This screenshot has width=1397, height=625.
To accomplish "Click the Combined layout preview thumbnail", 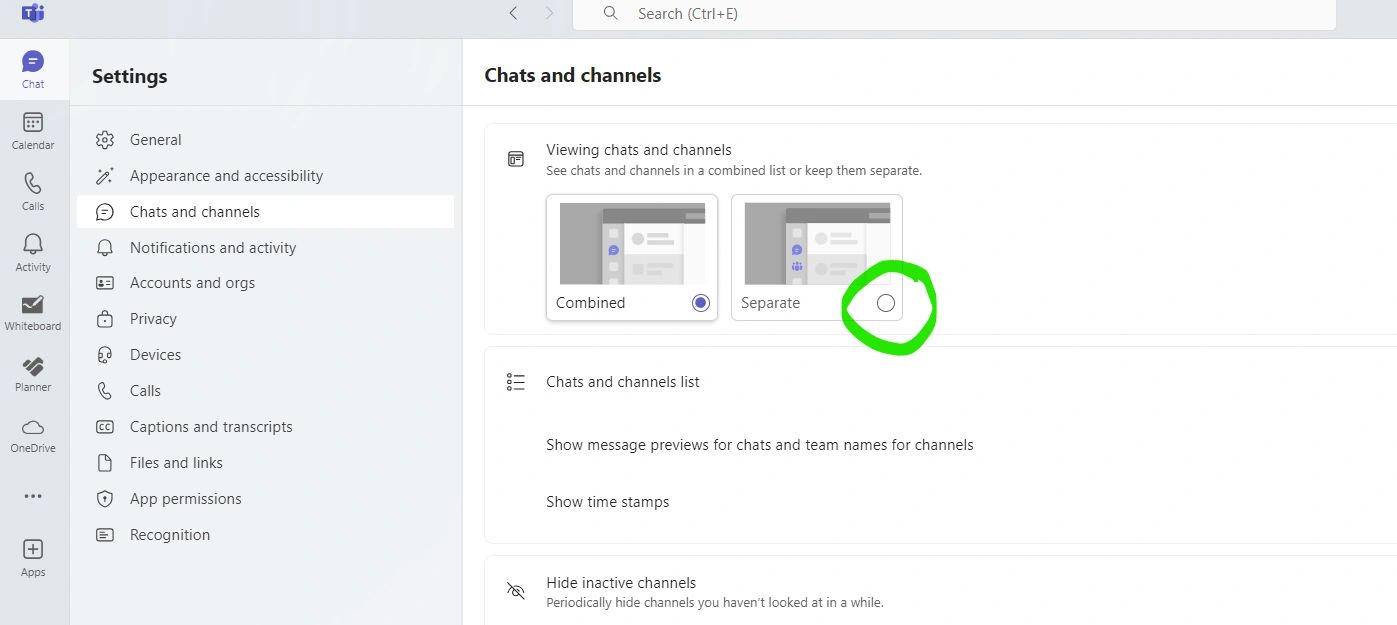I will pyautogui.click(x=632, y=244).
